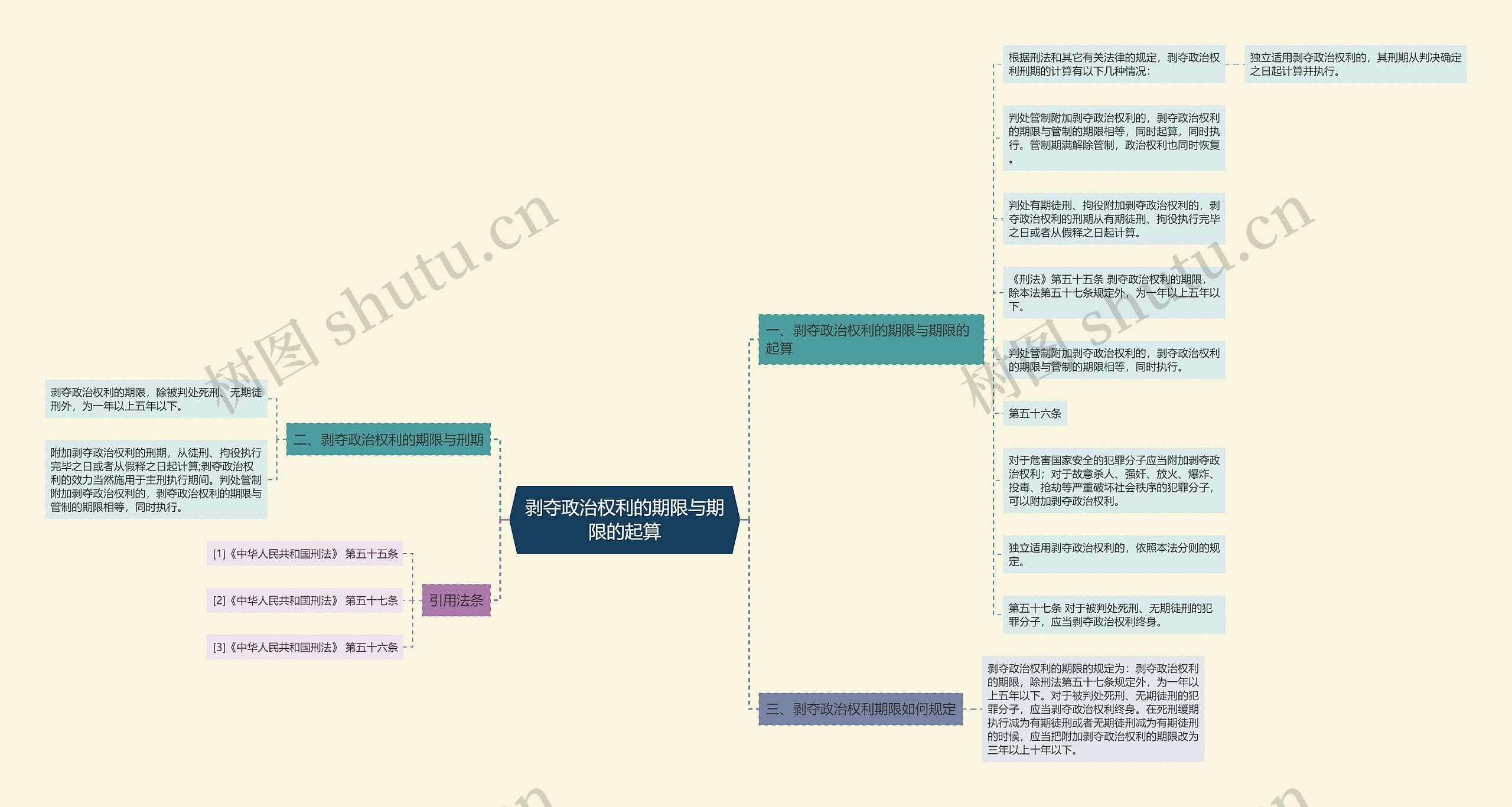This screenshot has width=1512, height=807.
Task: Select the central node 剥夺政治权利的期限与期限的起算
Action: (624, 520)
